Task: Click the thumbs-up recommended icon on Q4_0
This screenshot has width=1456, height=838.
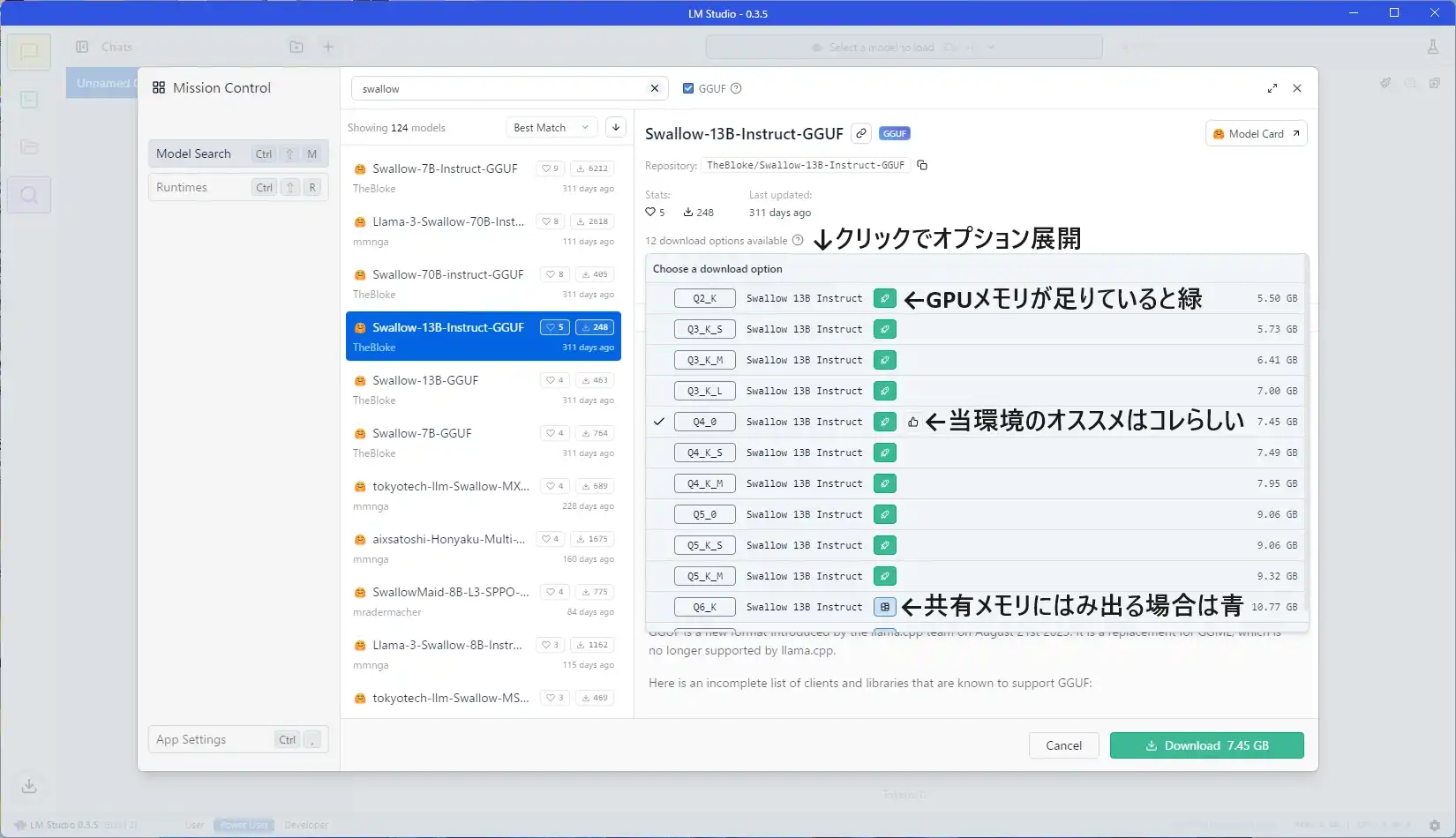Action: 912,422
